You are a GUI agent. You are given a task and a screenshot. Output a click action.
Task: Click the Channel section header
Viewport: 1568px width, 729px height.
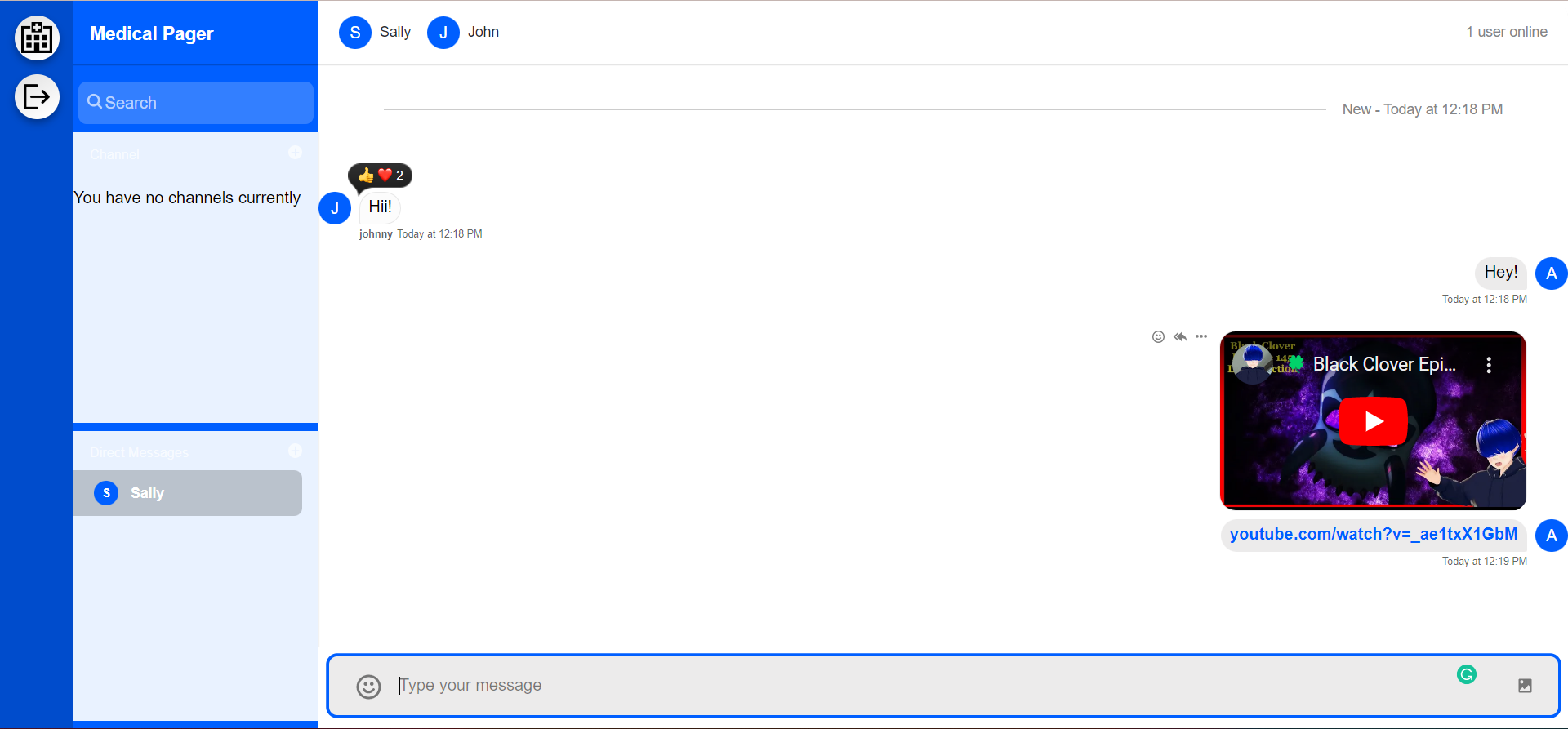tap(114, 154)
